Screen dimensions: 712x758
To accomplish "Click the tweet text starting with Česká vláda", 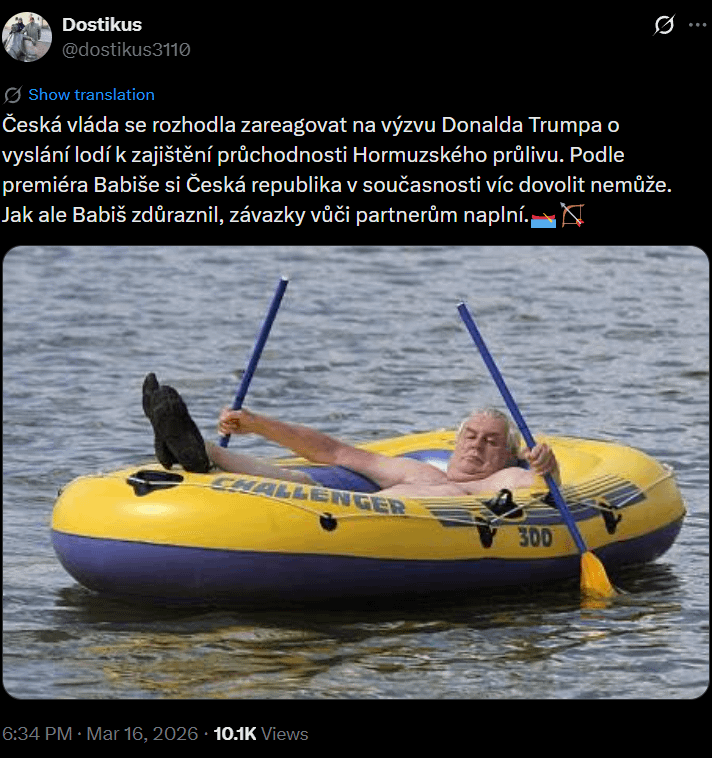I will pyautogui.click(x=337, y=170).
